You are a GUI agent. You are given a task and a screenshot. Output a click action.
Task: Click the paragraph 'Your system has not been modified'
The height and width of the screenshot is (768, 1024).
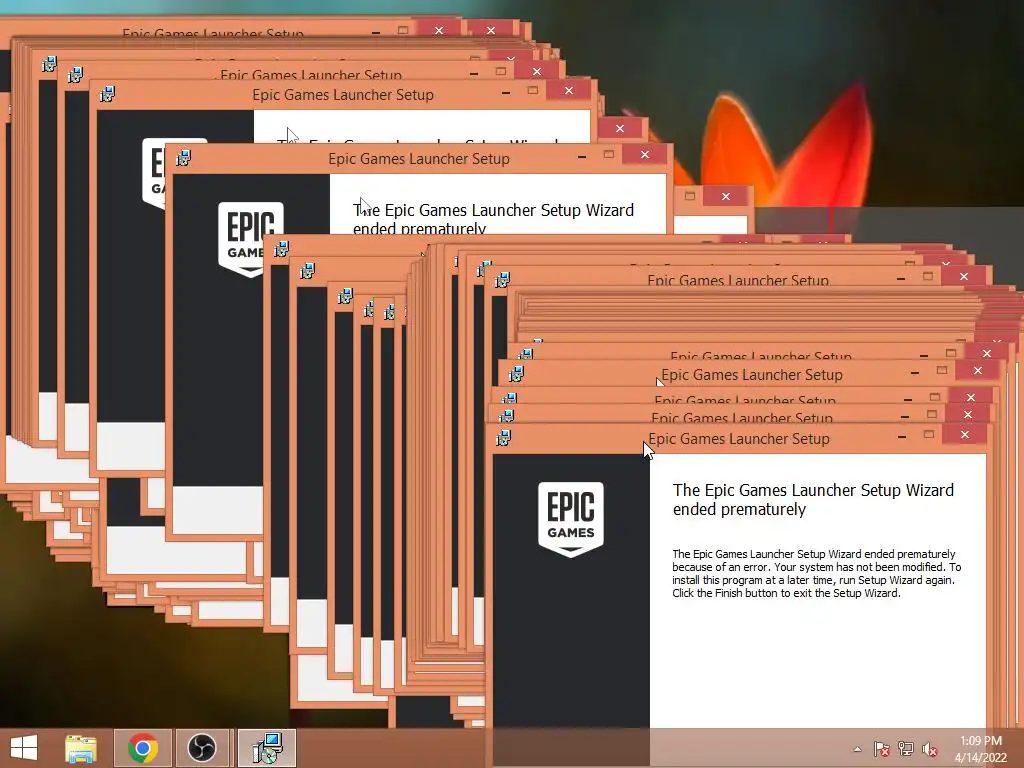(x=816, y=573)
